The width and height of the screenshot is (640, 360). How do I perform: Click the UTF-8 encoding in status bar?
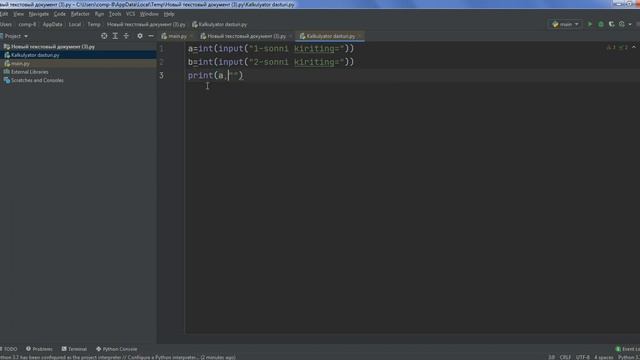tap(583, 357)
